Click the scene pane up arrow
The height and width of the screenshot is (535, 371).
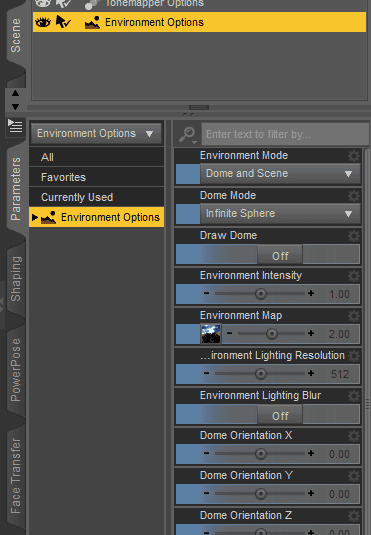click(15, 93)
